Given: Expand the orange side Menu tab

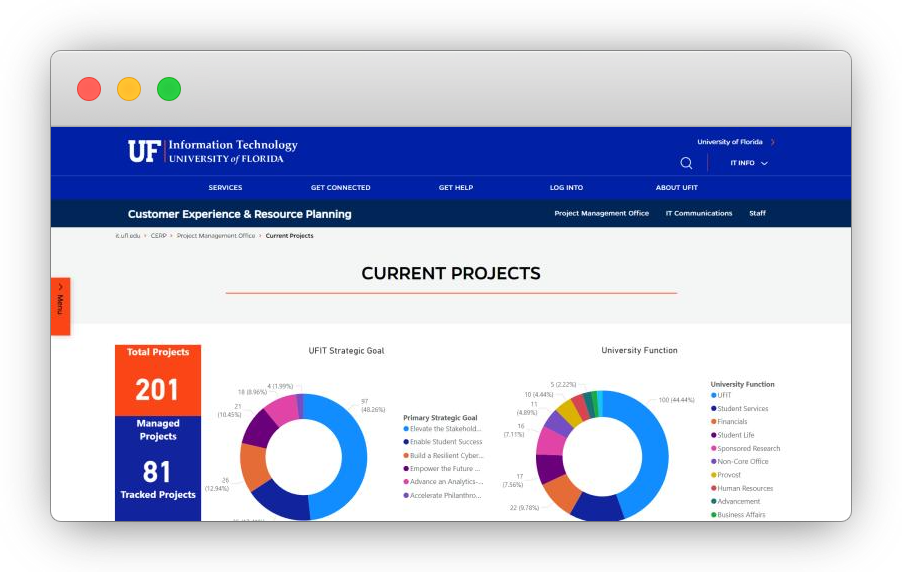Looking at the screenshot, I should (60, 306).
